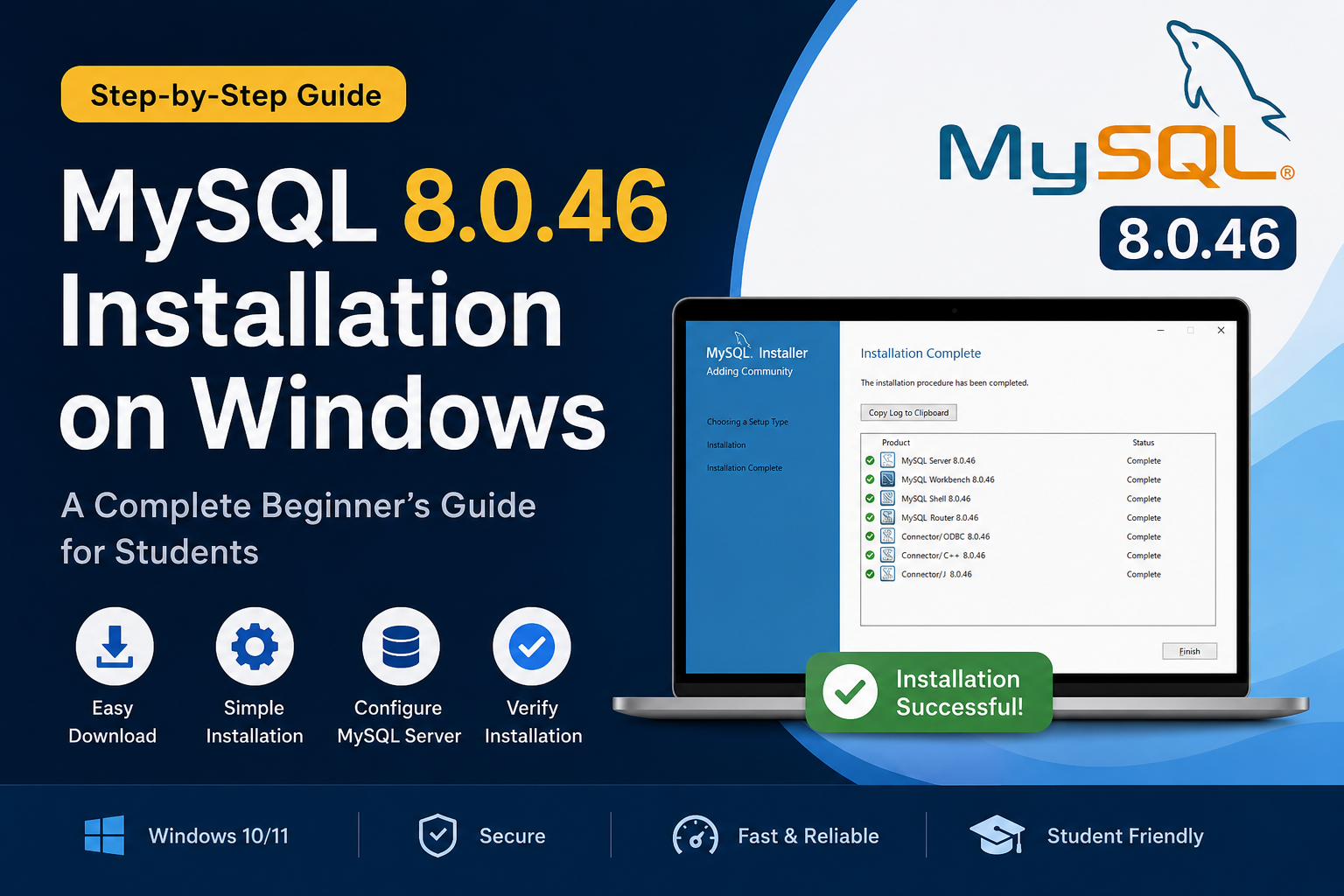Click the Connector/J 8.0.46 row name
This screenshot has height=896, width=1344.
tap(936, 575)
